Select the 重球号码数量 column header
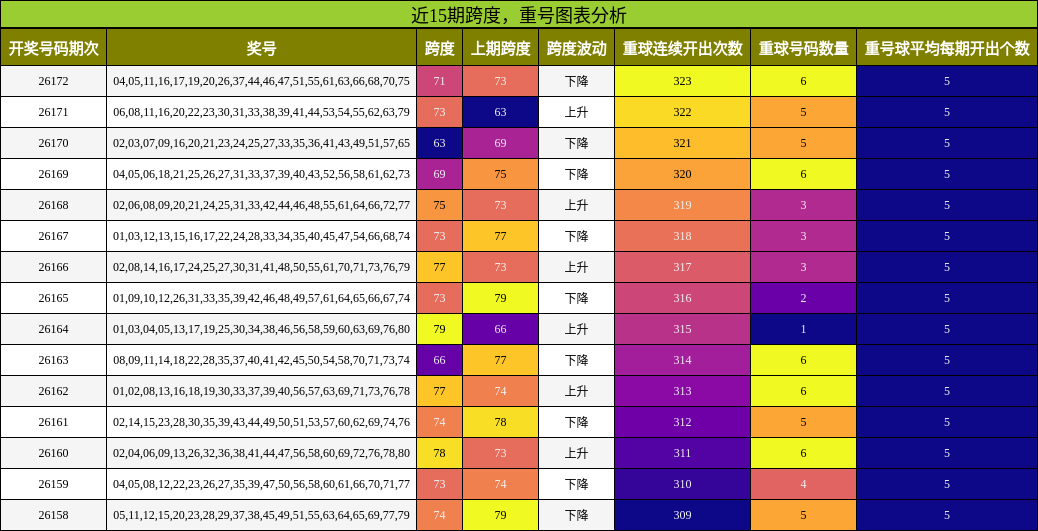Screen dimensions: 1038x531 click(x=804, y=48)
